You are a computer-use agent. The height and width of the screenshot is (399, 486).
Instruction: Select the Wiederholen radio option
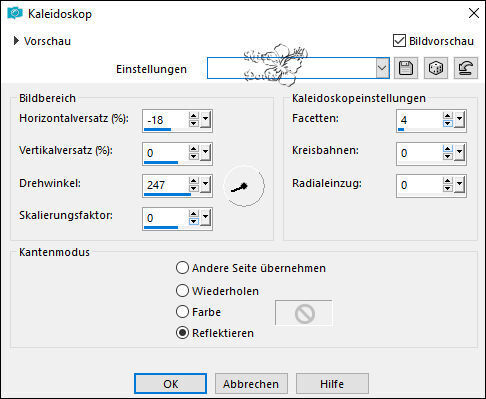[182, 291]
